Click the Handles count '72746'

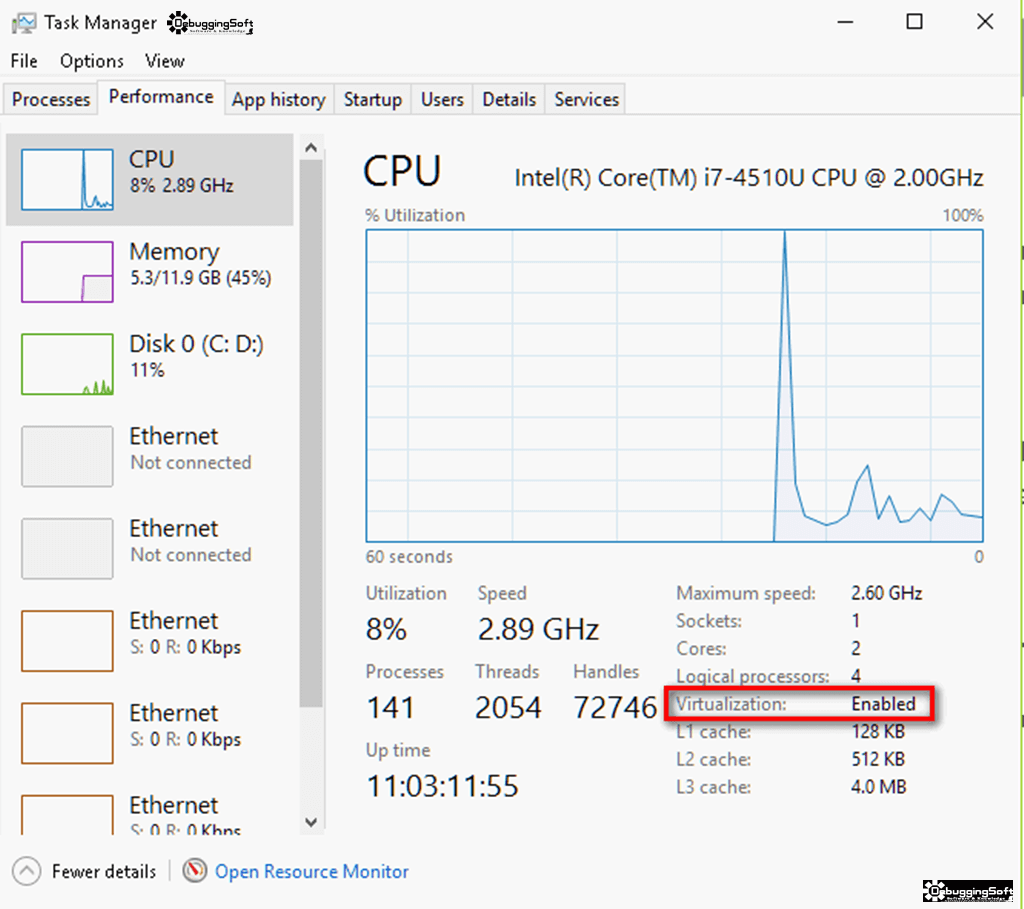(x=615, y=707)
